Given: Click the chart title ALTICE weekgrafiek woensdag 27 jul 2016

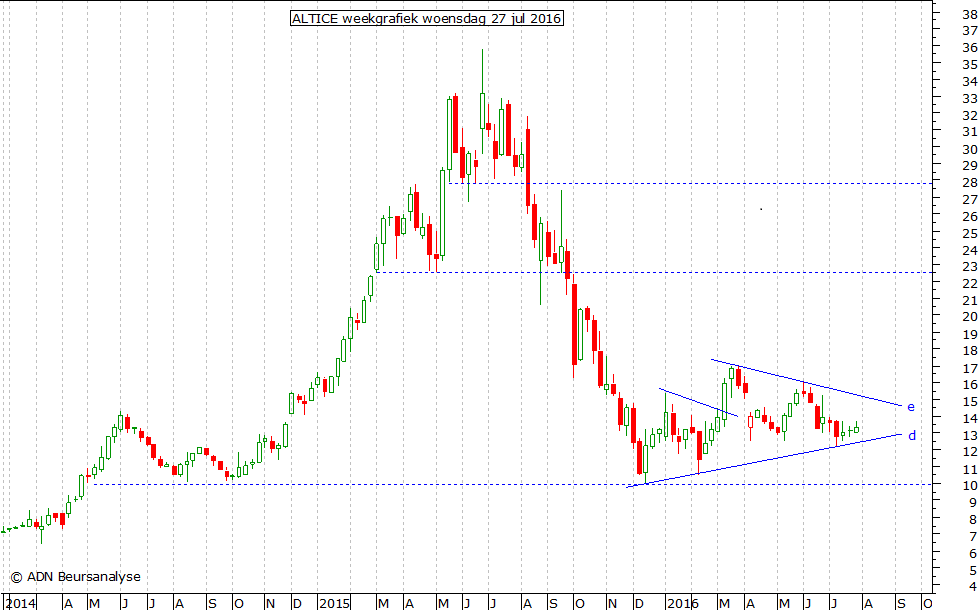Looking at the screenshot, I should click(x=427, y=18).
